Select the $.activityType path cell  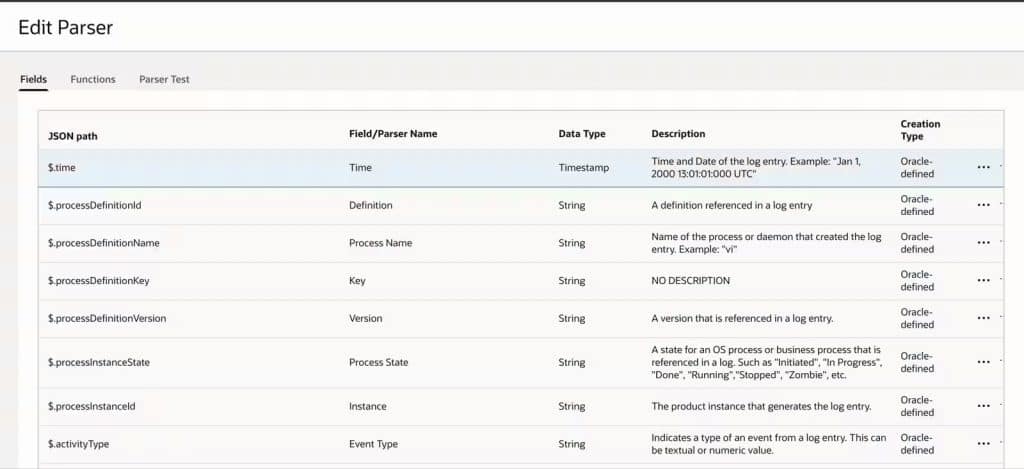coord(78,444)
